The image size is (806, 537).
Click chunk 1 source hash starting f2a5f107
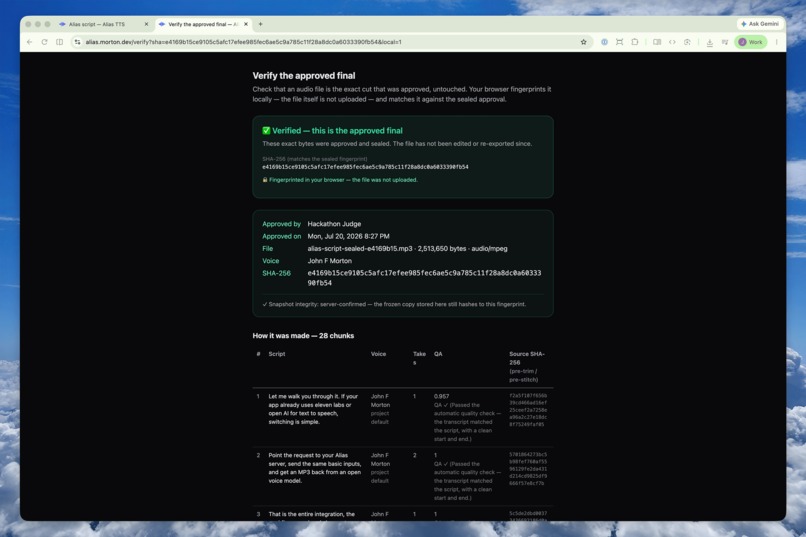[x=528, y=410]
